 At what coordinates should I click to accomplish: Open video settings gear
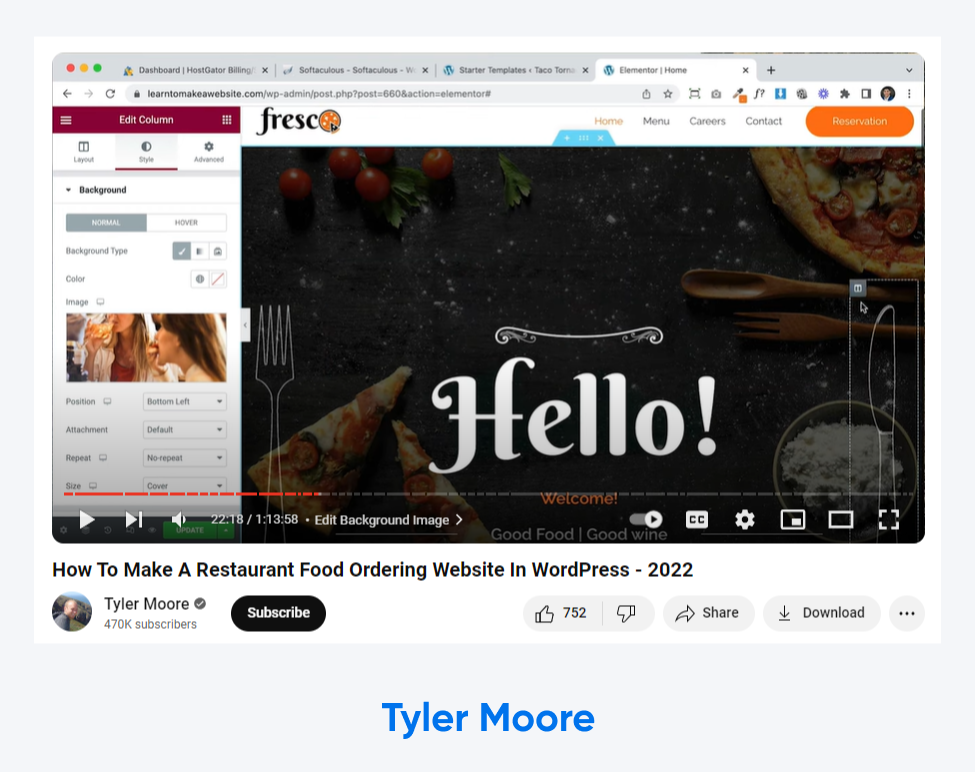pyautogui.click(x=744, y=519)
